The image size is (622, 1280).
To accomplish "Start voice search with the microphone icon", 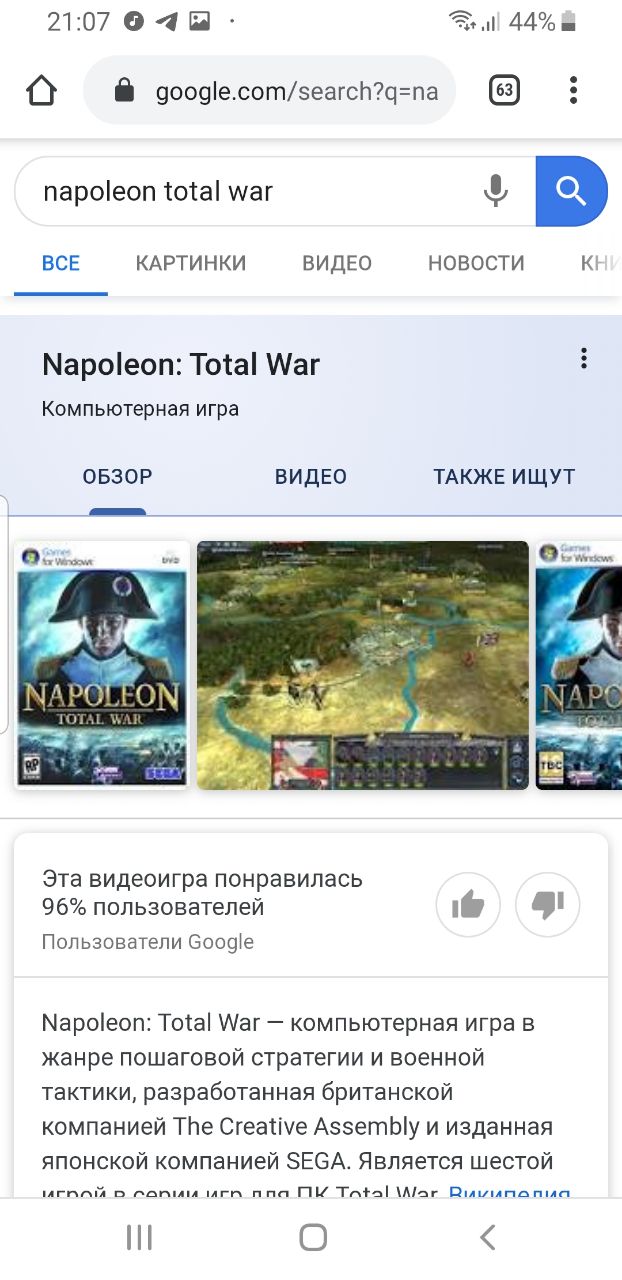I will pos(495,191).
